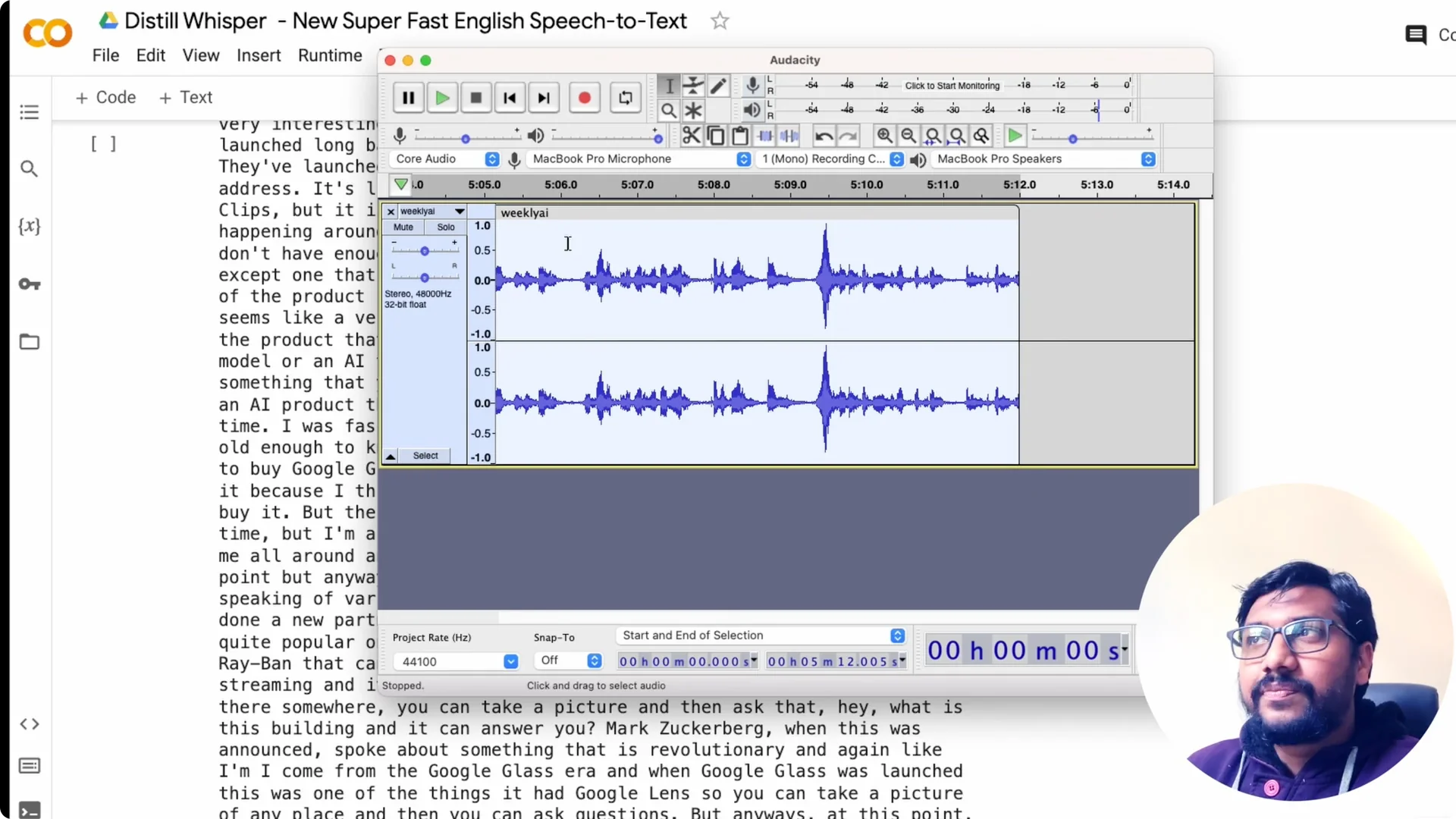
Task: Trim audio outside selection
Action: click(766, 135)
